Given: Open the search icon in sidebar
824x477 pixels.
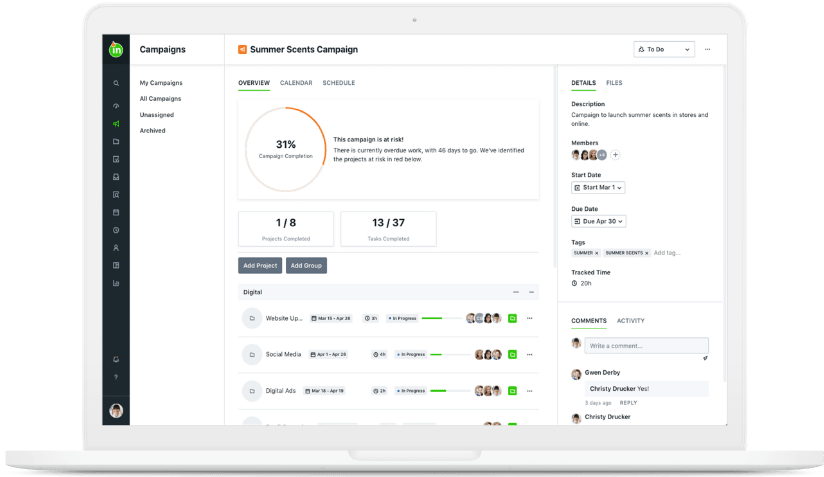Looking at the screenshot, I should tap(116, 83).
